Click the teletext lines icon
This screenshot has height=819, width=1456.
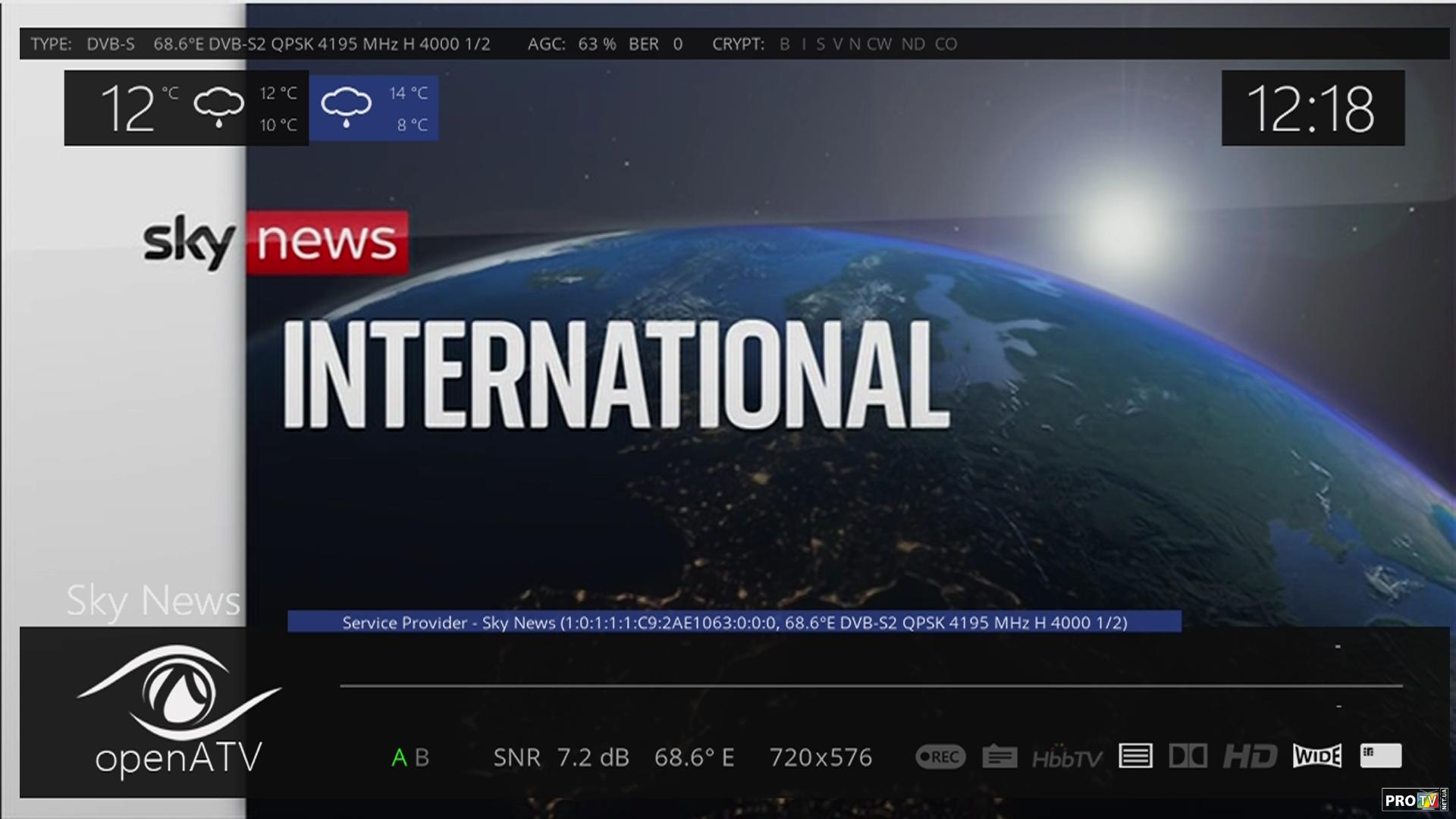coord(1135,756)
